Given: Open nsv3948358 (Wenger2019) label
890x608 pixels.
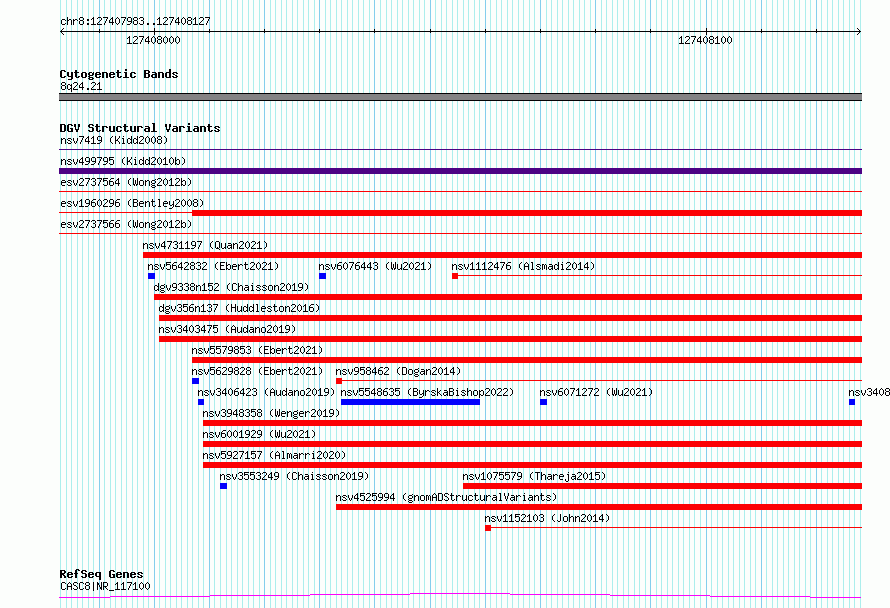Looking at the screenshot, I should [x=271, y=413].
